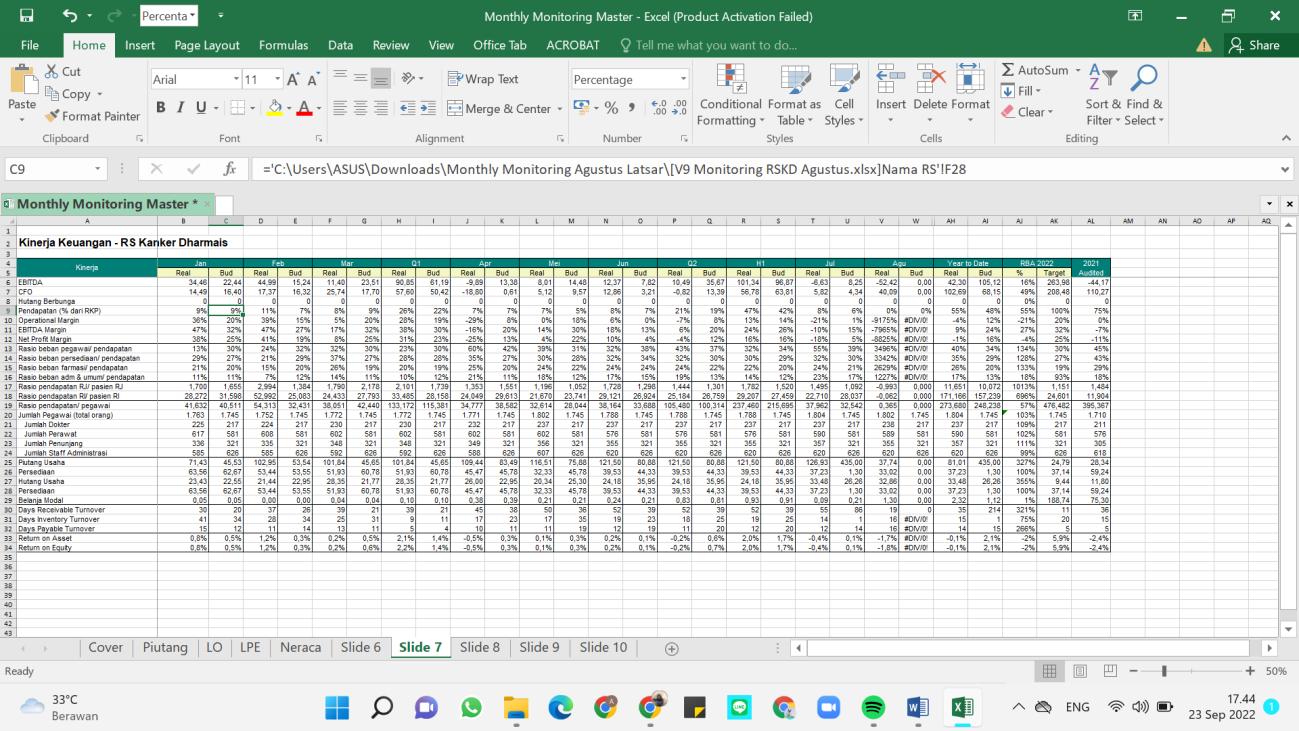Switch to the Formulas ribbon tab
1299x731 pixels.
[x=283, y=45]
